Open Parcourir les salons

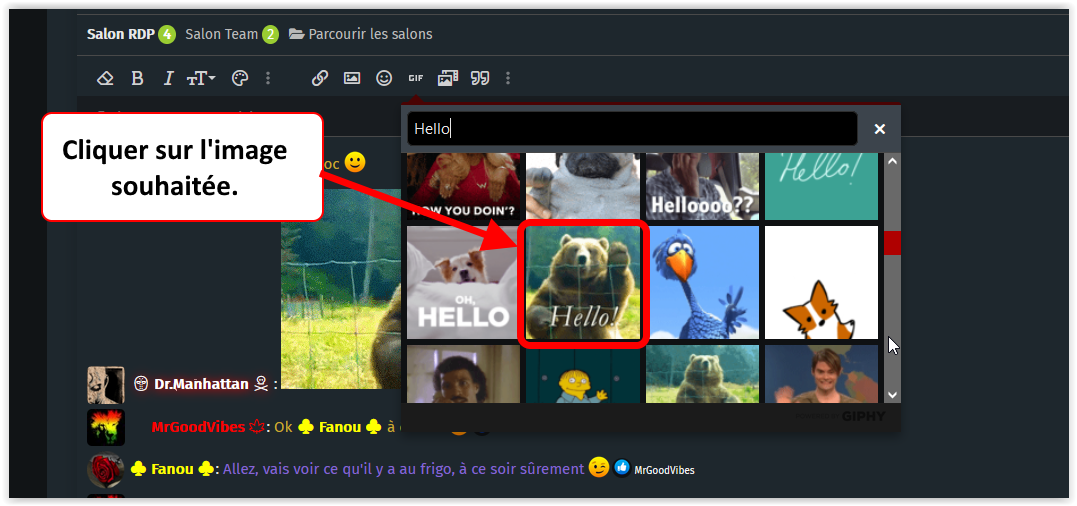pyautogui.click(x=361, y=34)
